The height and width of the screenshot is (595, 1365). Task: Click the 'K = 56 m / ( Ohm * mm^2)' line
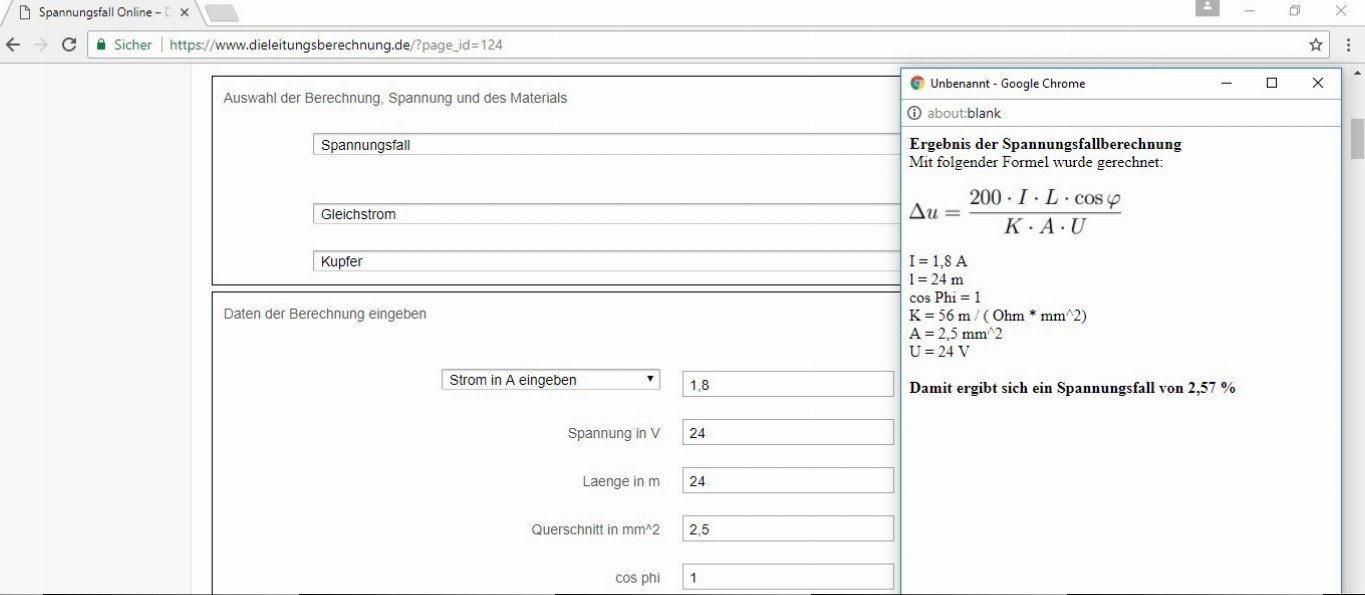[998, 316]
